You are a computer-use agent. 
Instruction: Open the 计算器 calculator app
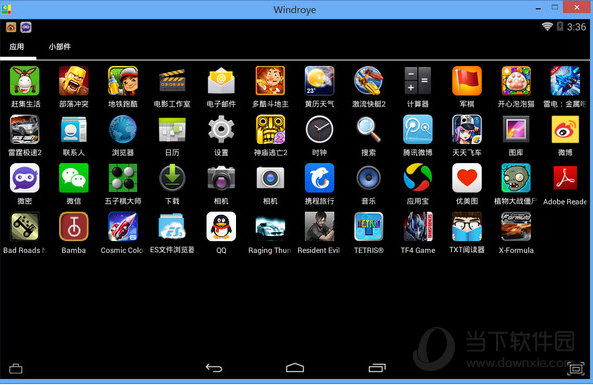[418, 81]
